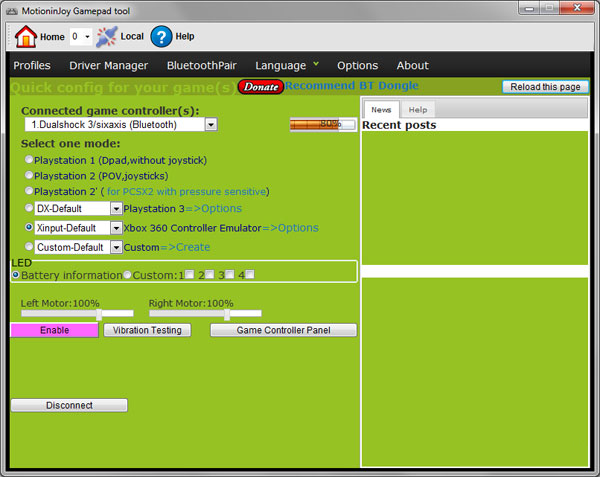600x477 pixels.
Task: Click the Home house icon
Action: click(x=26, y=37)
